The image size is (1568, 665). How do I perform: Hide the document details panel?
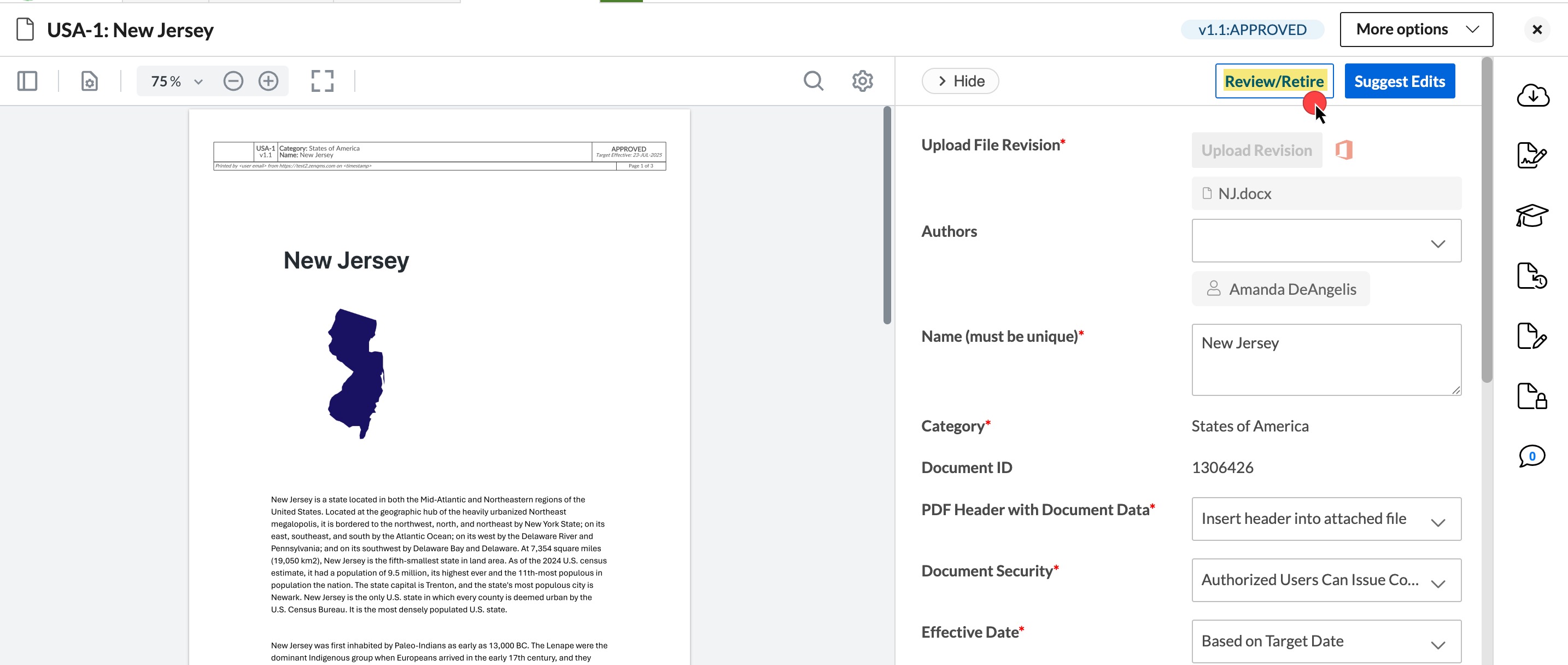(960, 81)
